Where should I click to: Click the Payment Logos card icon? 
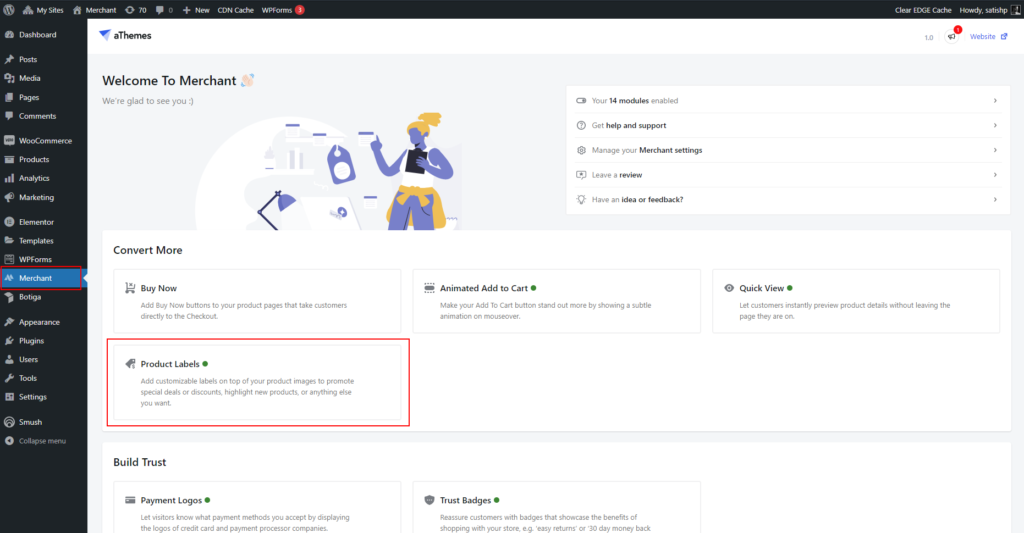tap(130, 500)
